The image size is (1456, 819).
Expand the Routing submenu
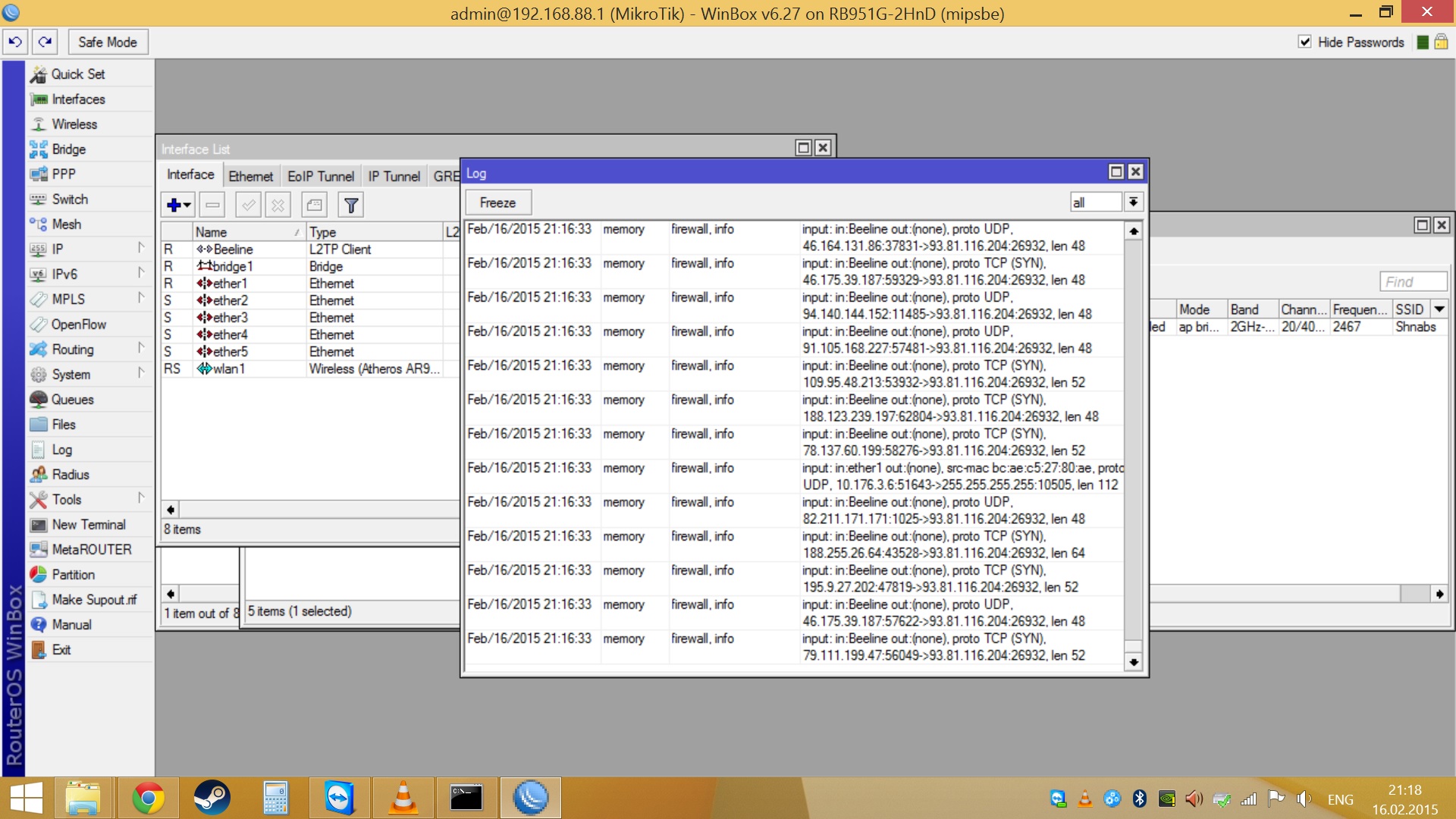pyautogui.click(x=141, y=347)
